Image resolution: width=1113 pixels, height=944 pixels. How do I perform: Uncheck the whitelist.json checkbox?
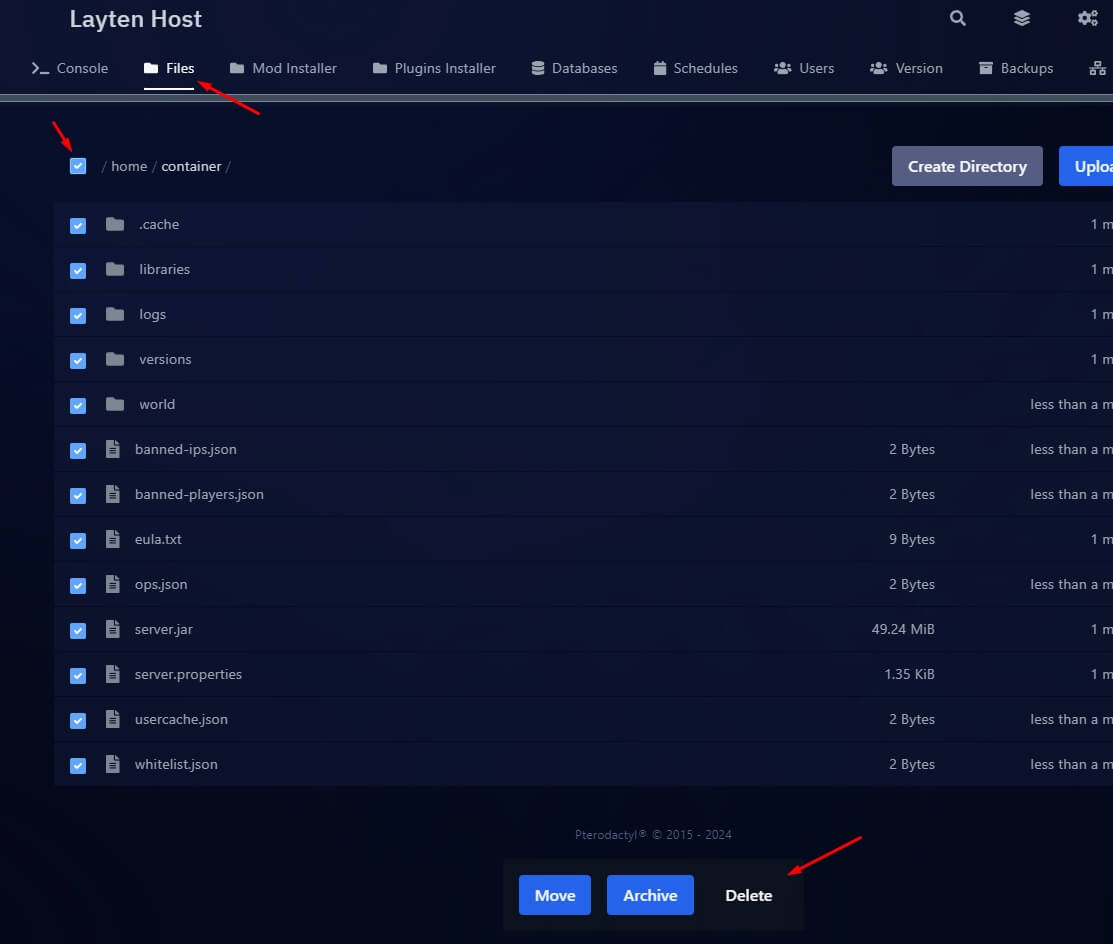click(x=78, y=765)
